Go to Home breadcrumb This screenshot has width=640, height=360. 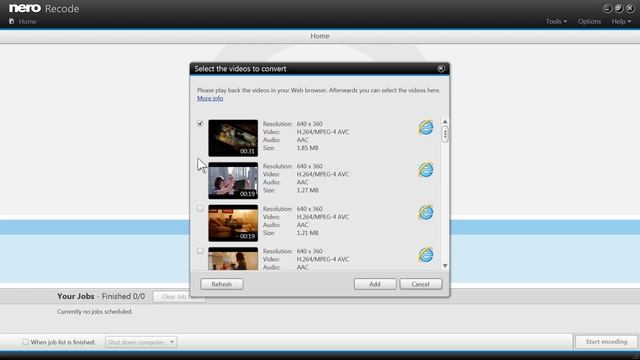27,21
